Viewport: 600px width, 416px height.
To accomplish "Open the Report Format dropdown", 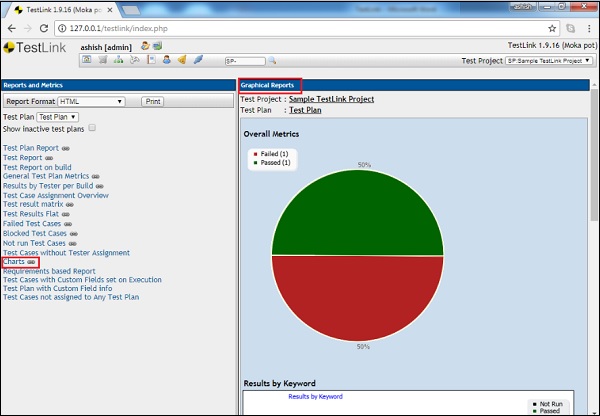I will 92,101.
